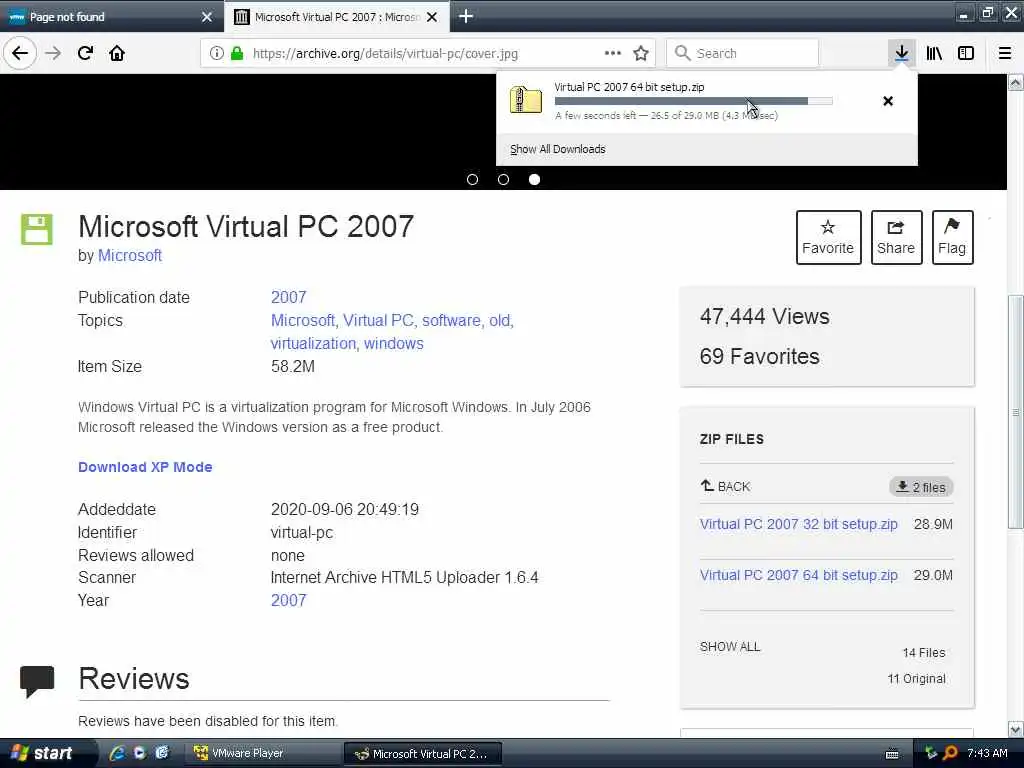Viewport: 1024px width, 768px height.
Task: Open the Year 2007 link
Action: 288,600
